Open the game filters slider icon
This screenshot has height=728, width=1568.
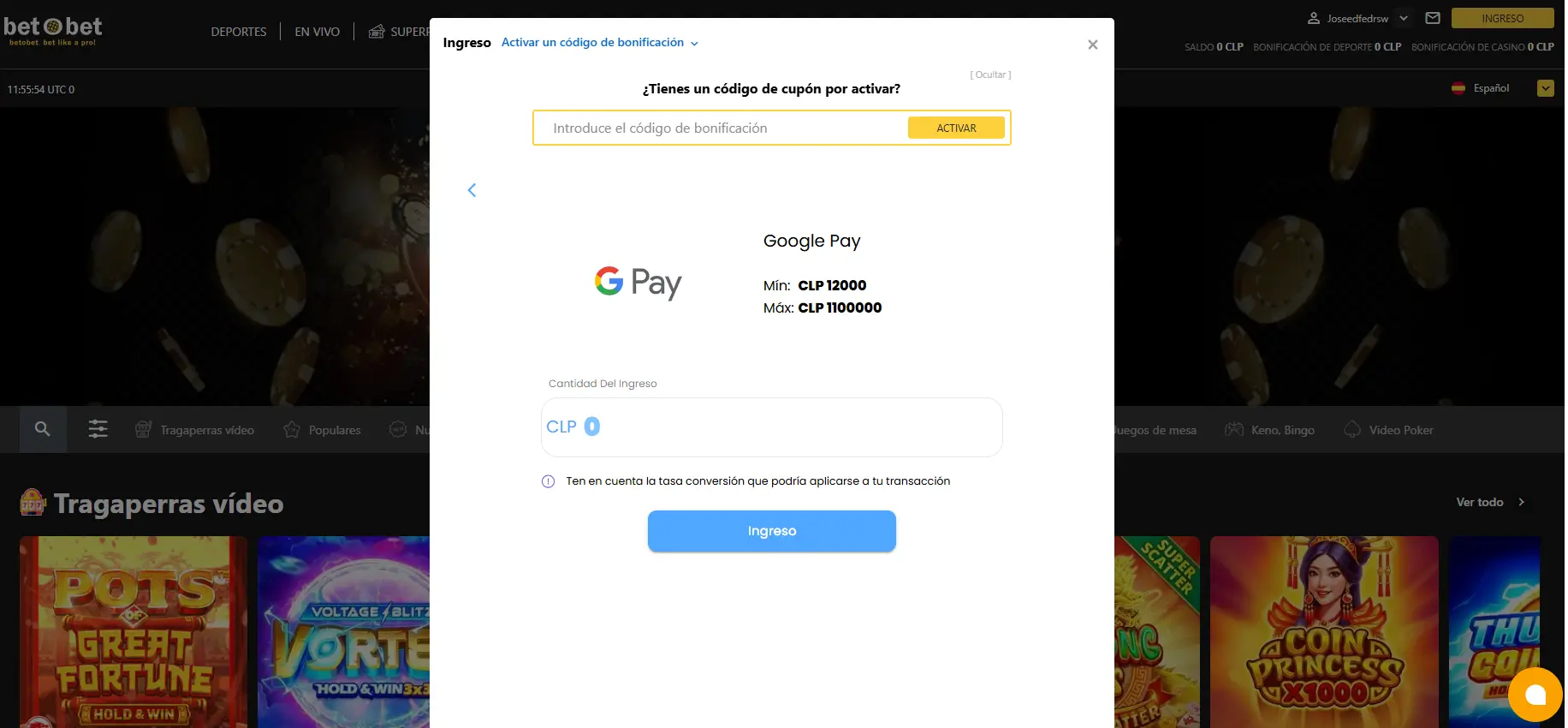98,429
